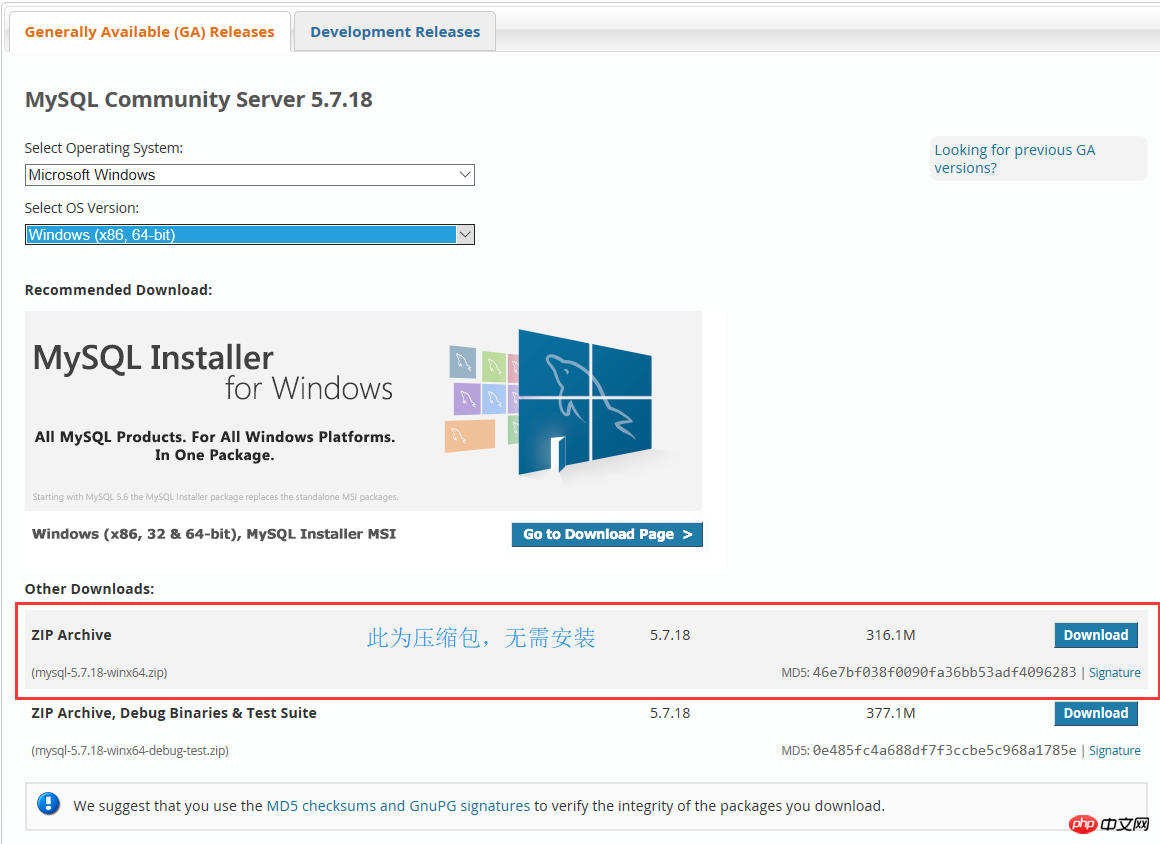Switch to the Development Releases tab
This screenshot has width=1160, height=844.
tap(394, 31)
